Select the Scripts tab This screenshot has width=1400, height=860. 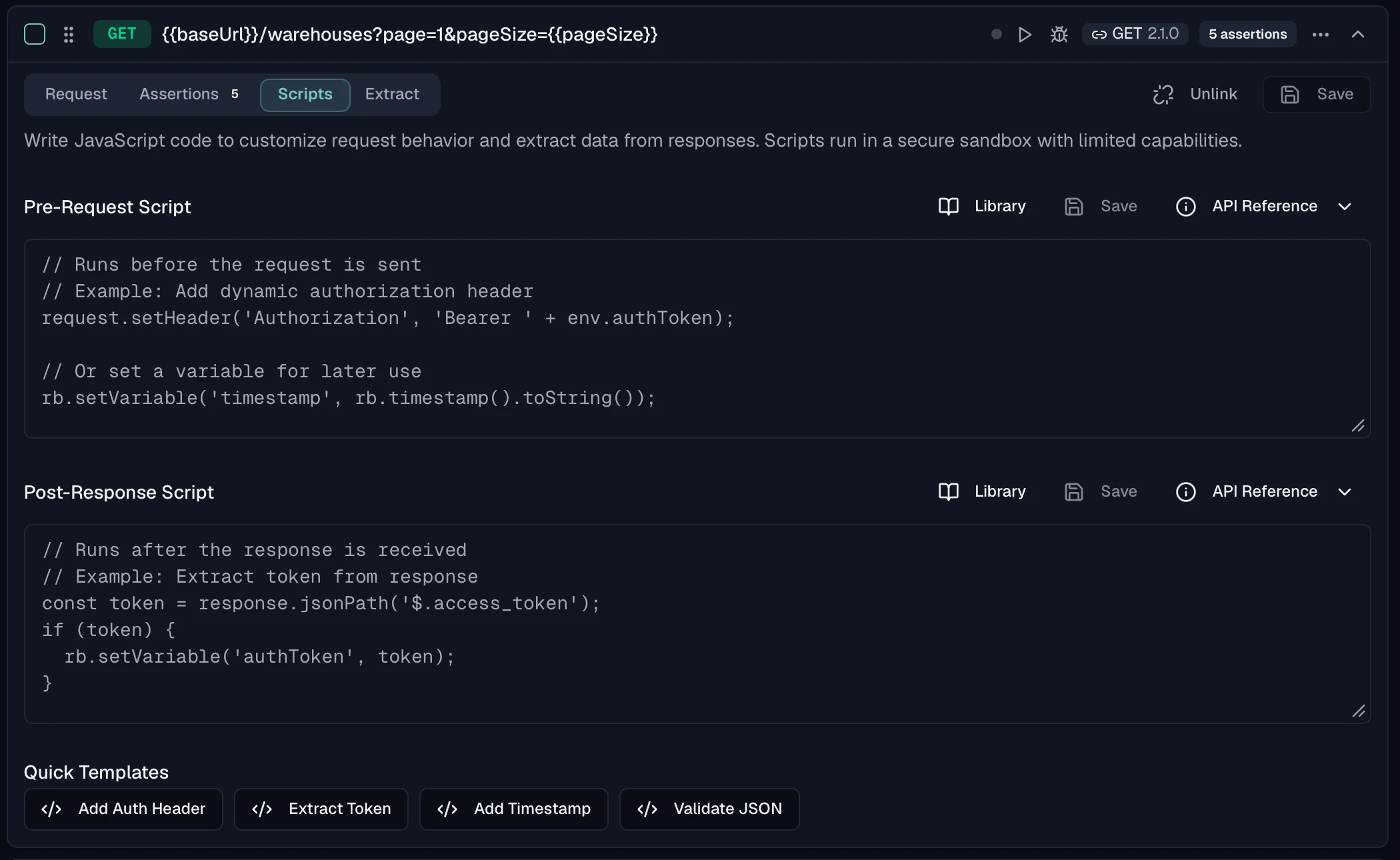click(305, 95)
